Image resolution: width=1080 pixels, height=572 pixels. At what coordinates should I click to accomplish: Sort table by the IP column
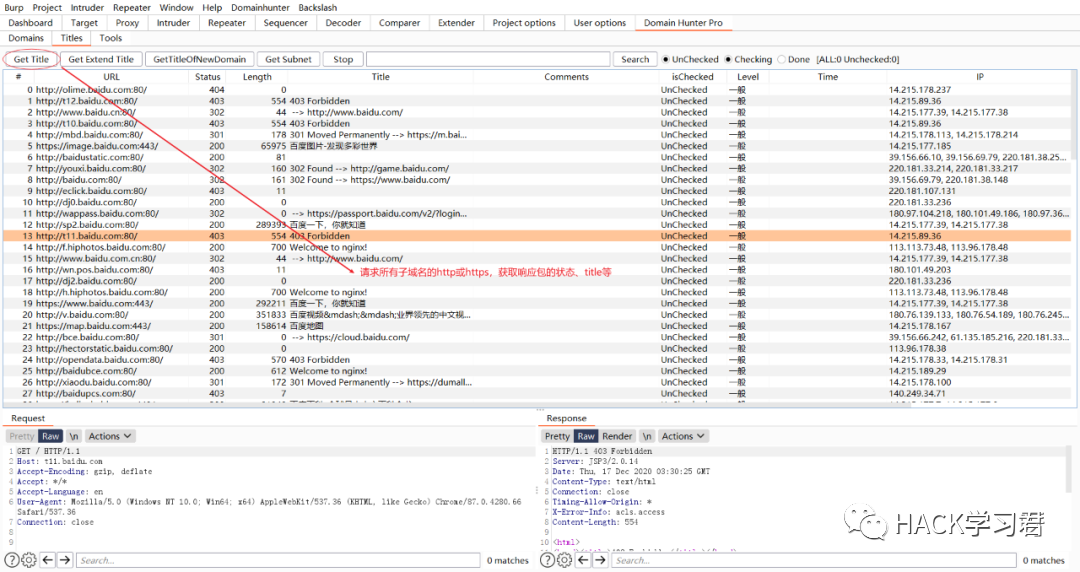click(979, 77)
